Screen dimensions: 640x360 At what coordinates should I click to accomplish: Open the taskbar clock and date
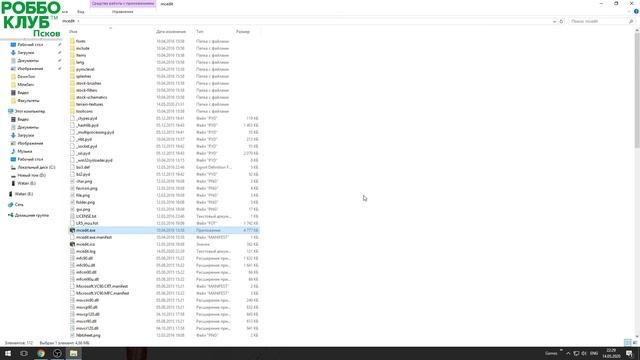tap(611, 353)
